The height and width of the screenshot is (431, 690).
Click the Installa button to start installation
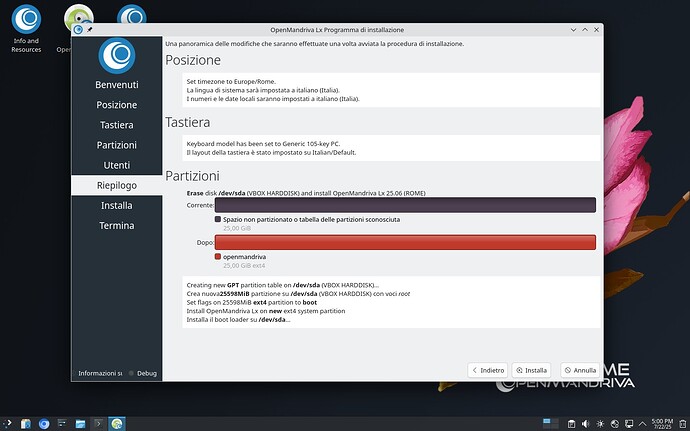[532, 370]
